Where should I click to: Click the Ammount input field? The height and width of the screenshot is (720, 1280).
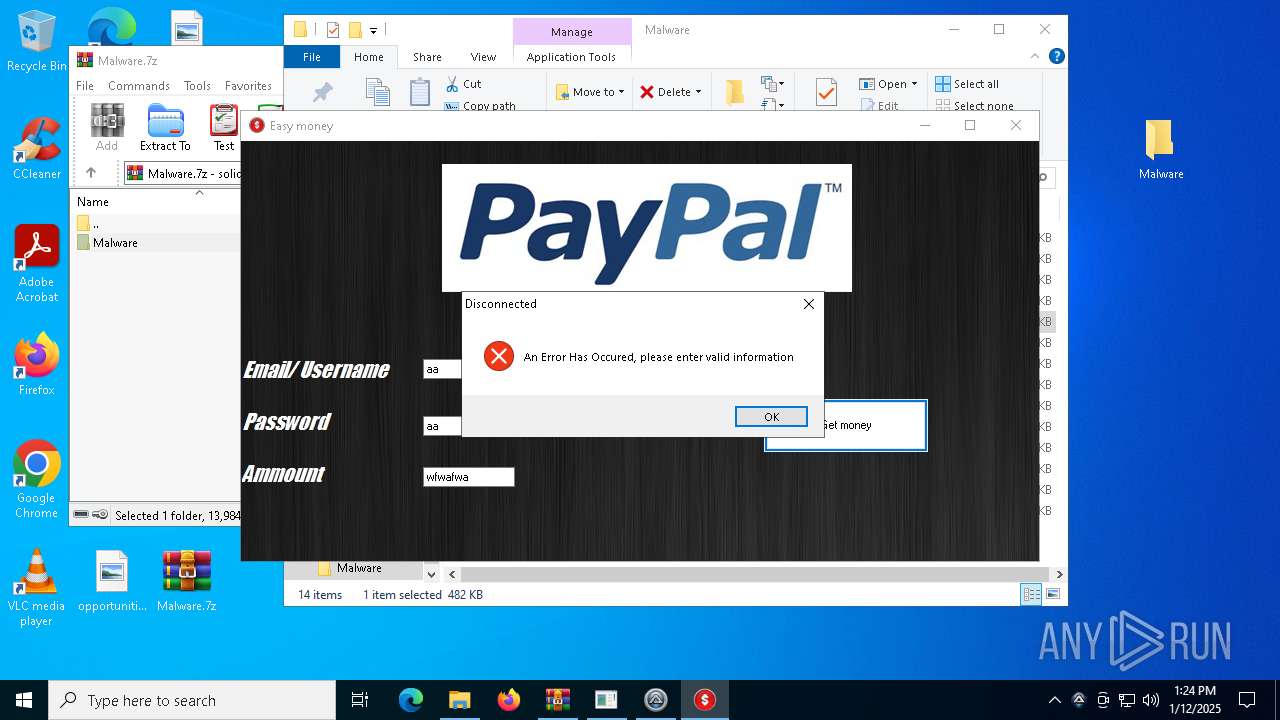468,477
